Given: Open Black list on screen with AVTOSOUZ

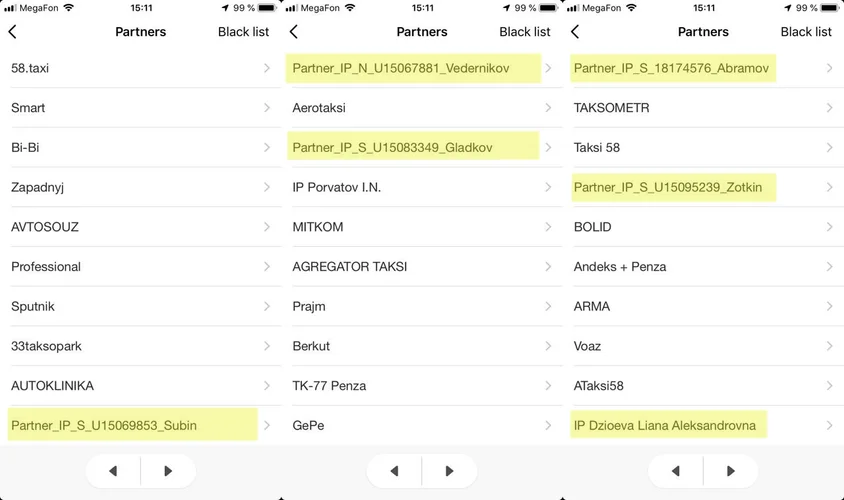Looking at the screenshot, I should coord(243,32).
